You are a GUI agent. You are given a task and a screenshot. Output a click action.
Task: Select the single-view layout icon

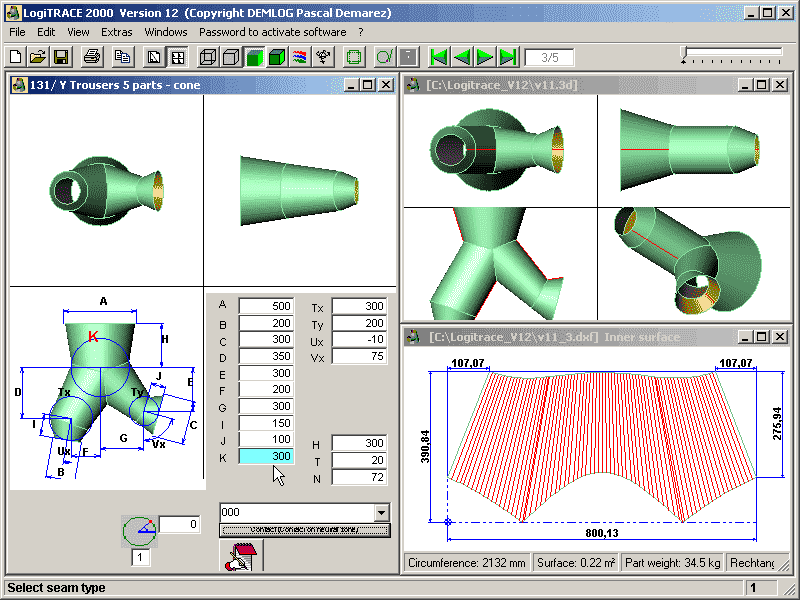154,57
